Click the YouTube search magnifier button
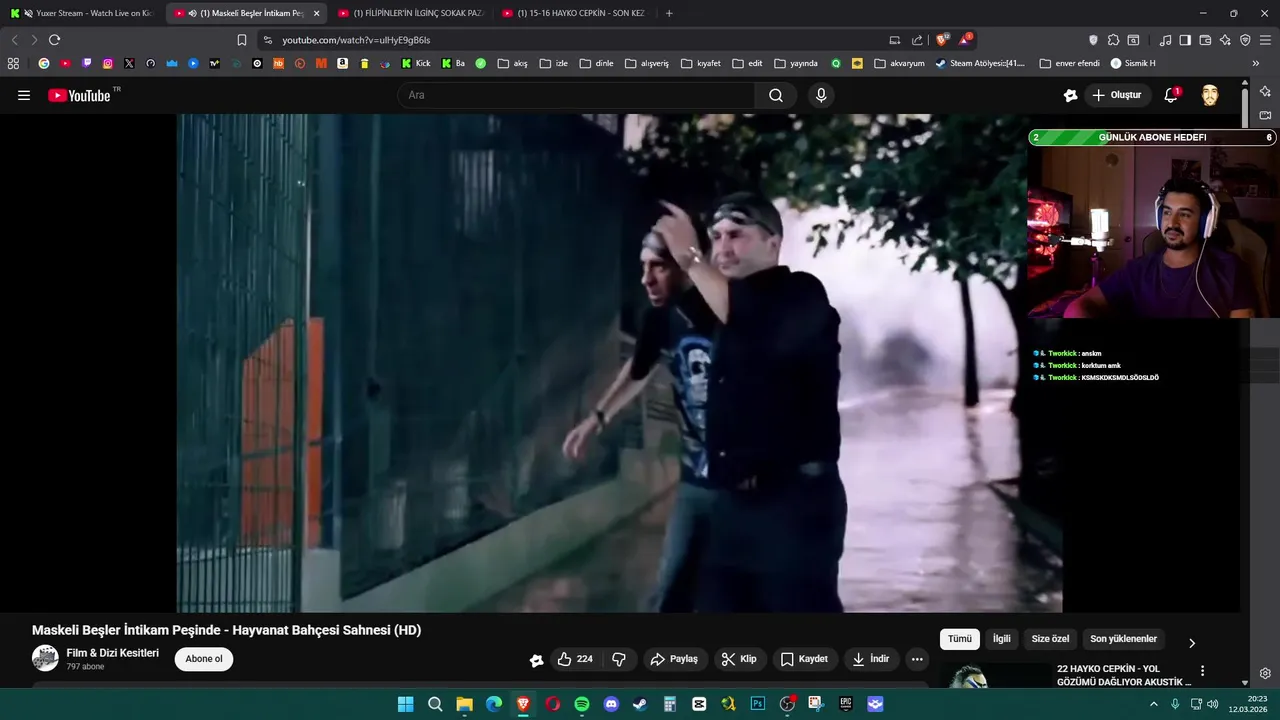 (x=776, y=95)
